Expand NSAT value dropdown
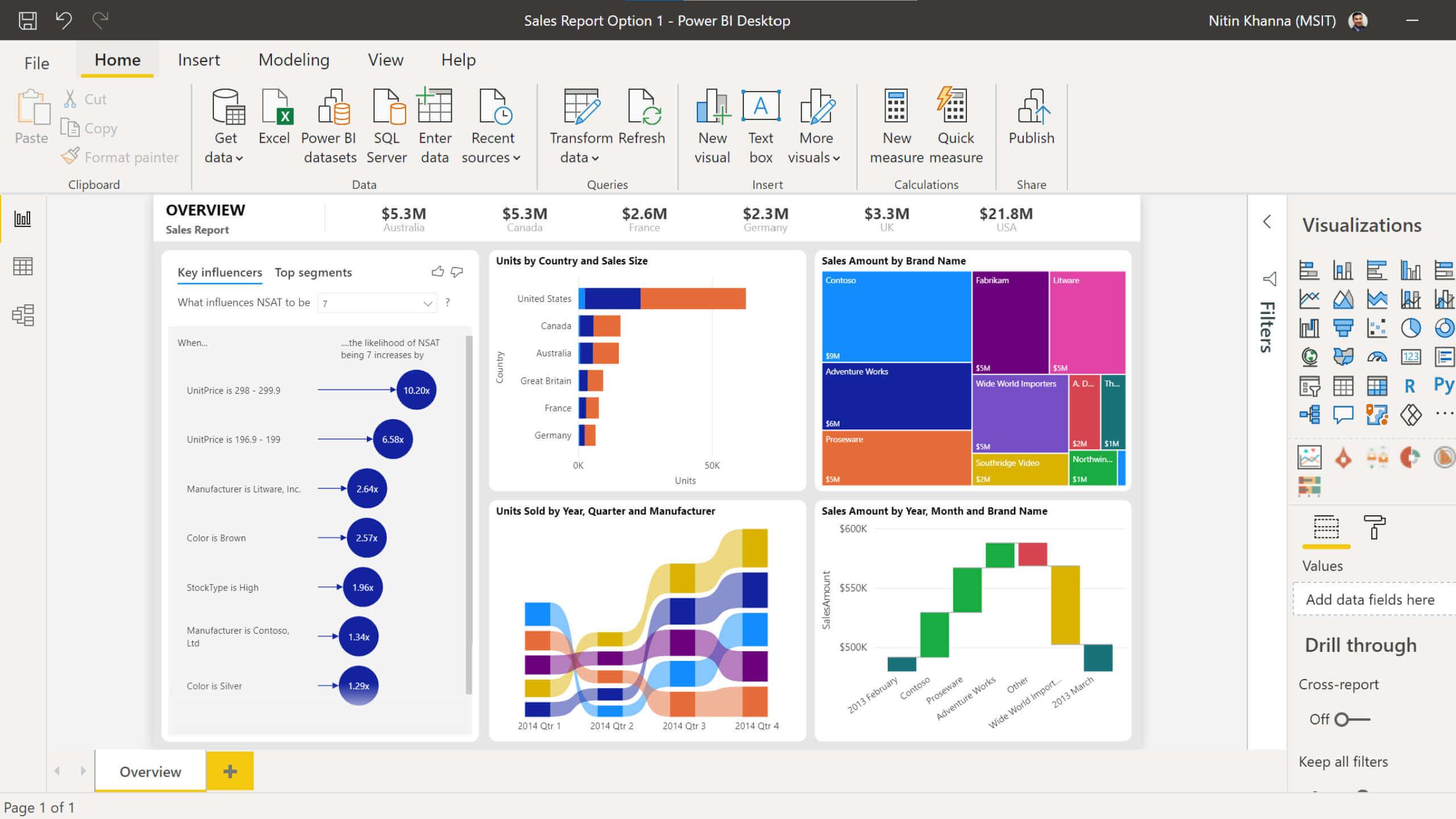 tap(428, 302)
